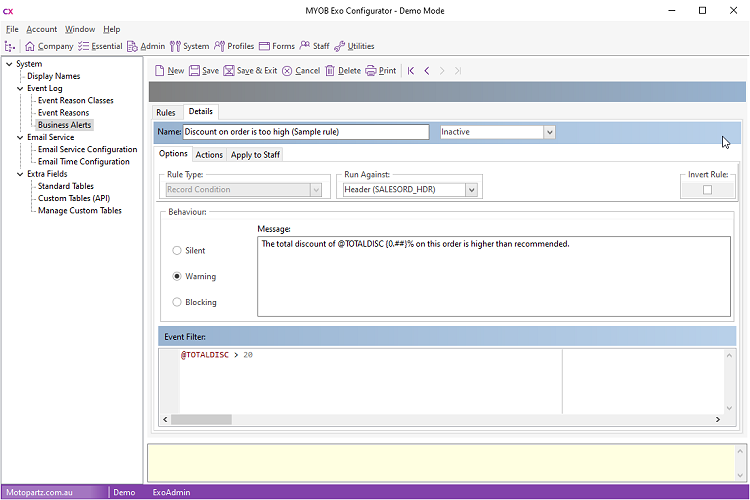
Task: Select Display Names in the tree
Action: pyautogui.click(x=54, y=76)
